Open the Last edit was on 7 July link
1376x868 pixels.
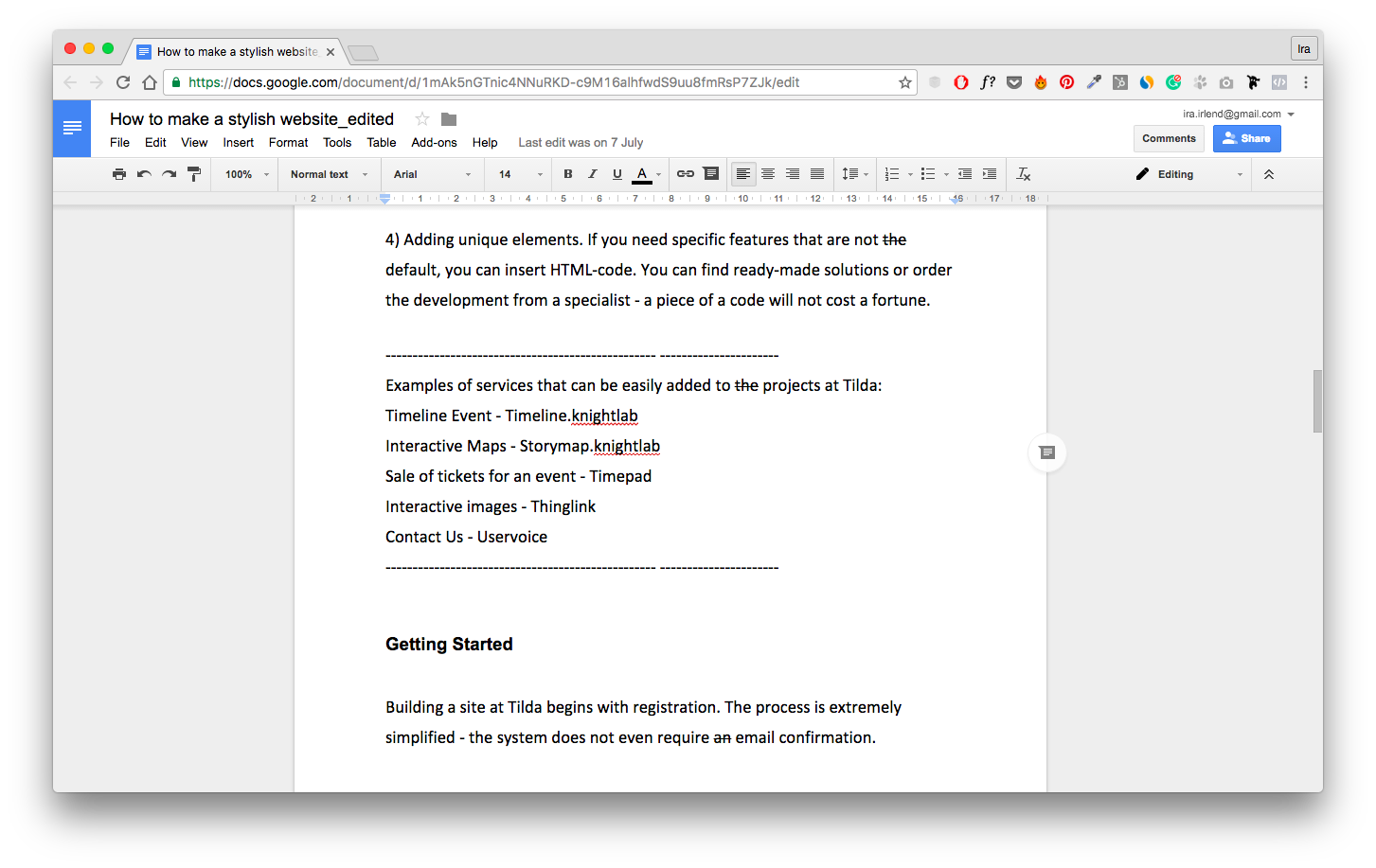point(581,143)
